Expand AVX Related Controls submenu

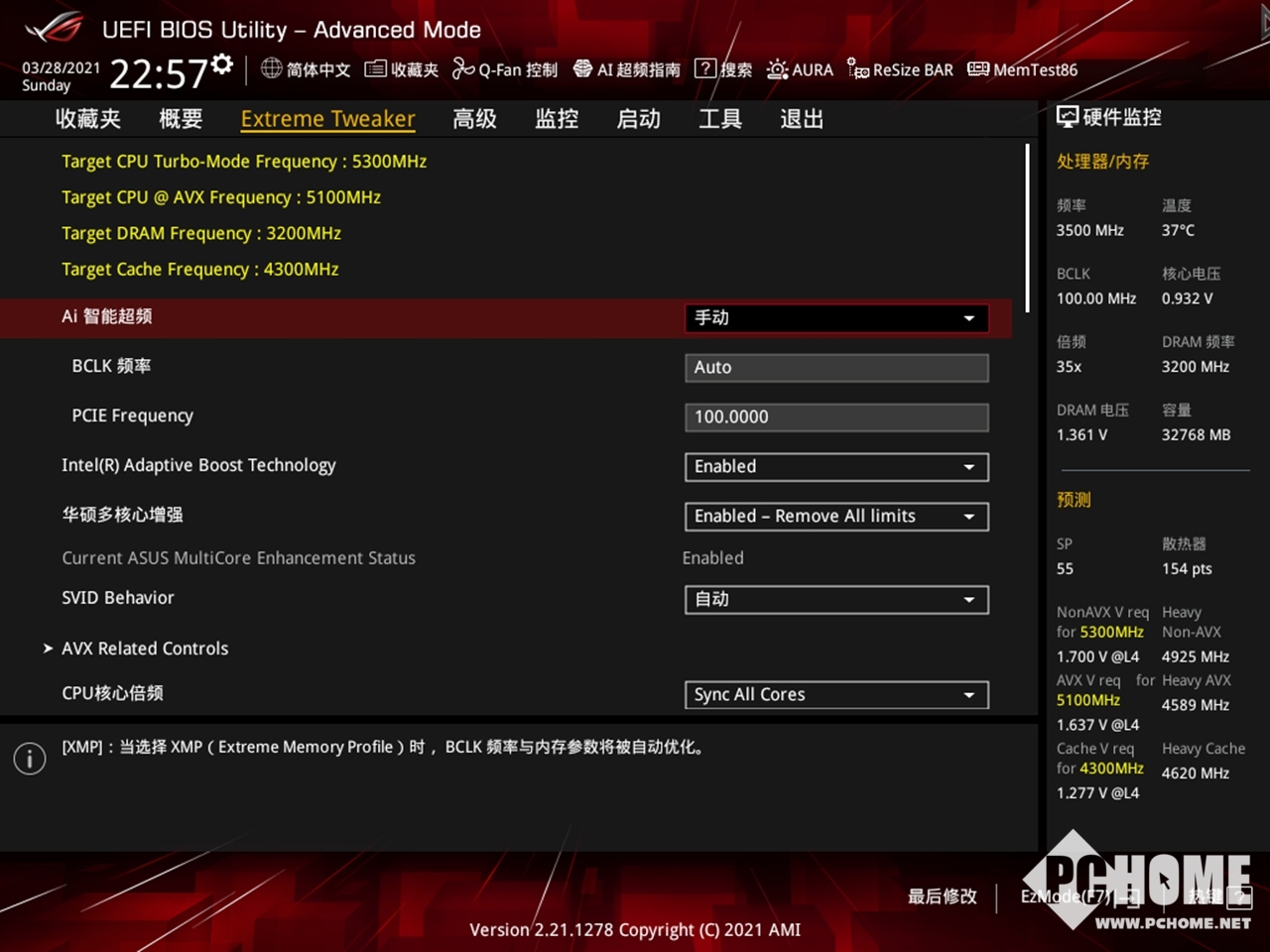pyautogui.click(x=145, y=649)
